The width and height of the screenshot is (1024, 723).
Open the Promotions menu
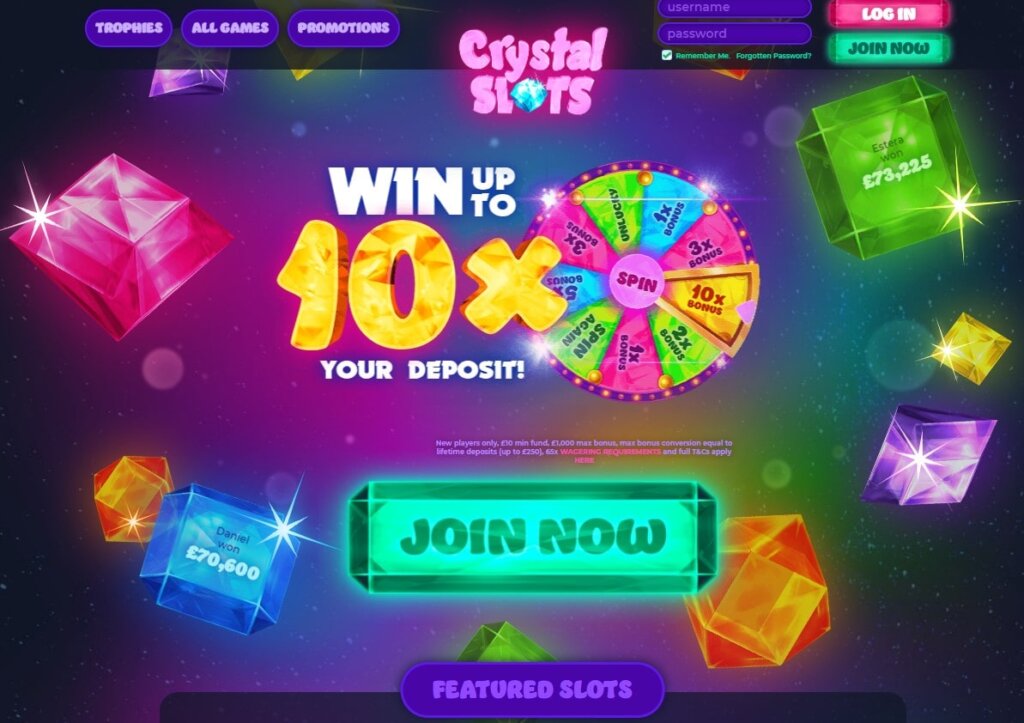click(x=344, y=28)
